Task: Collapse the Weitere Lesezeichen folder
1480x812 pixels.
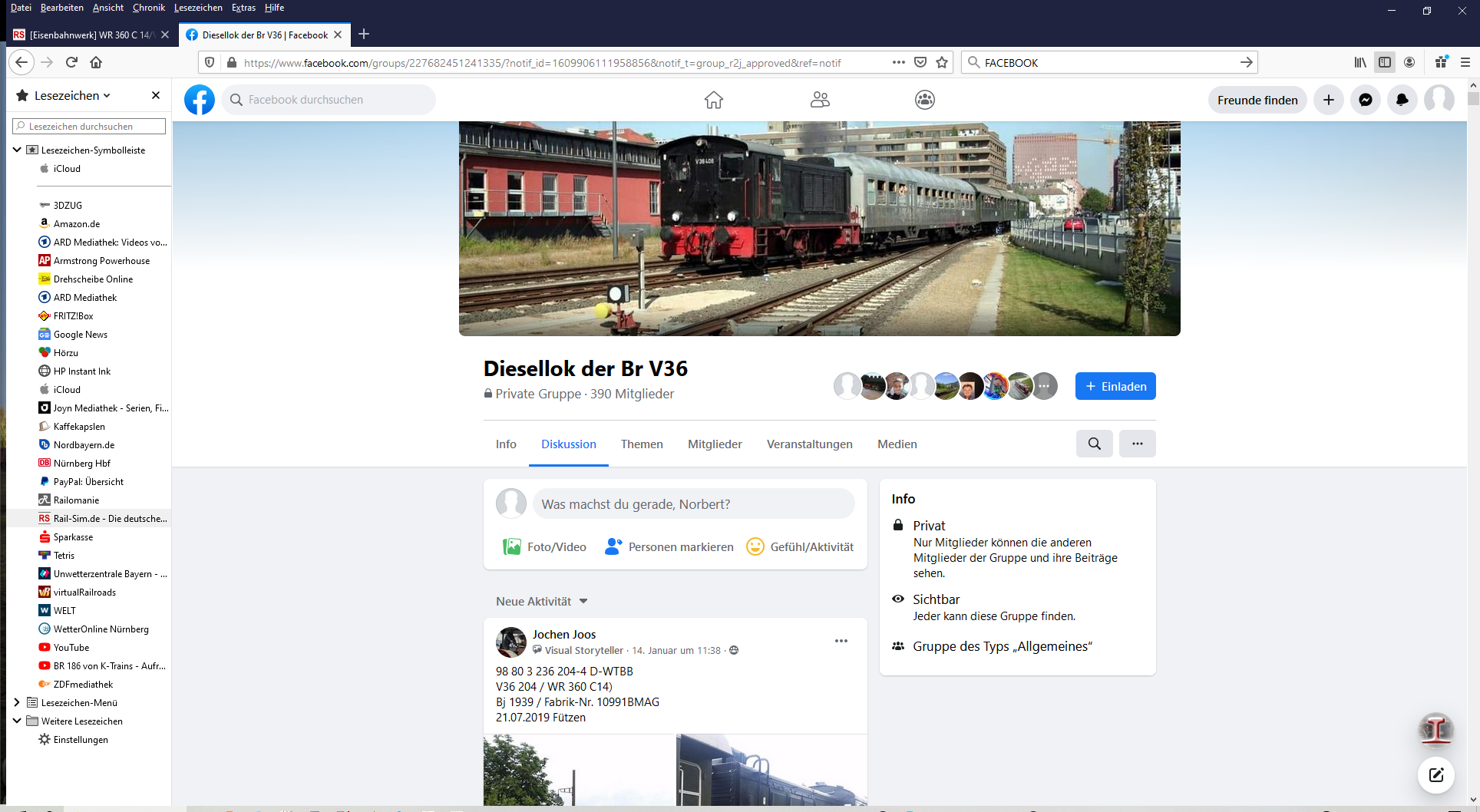Action: pos(17,721)
